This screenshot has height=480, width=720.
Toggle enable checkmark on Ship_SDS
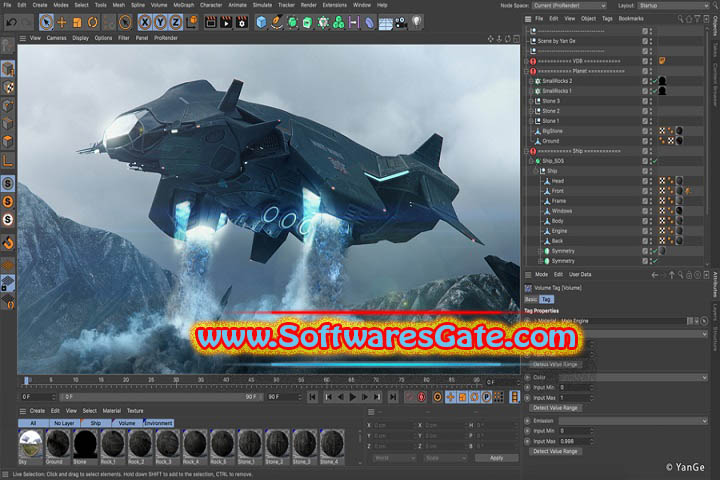click(655, 161)
